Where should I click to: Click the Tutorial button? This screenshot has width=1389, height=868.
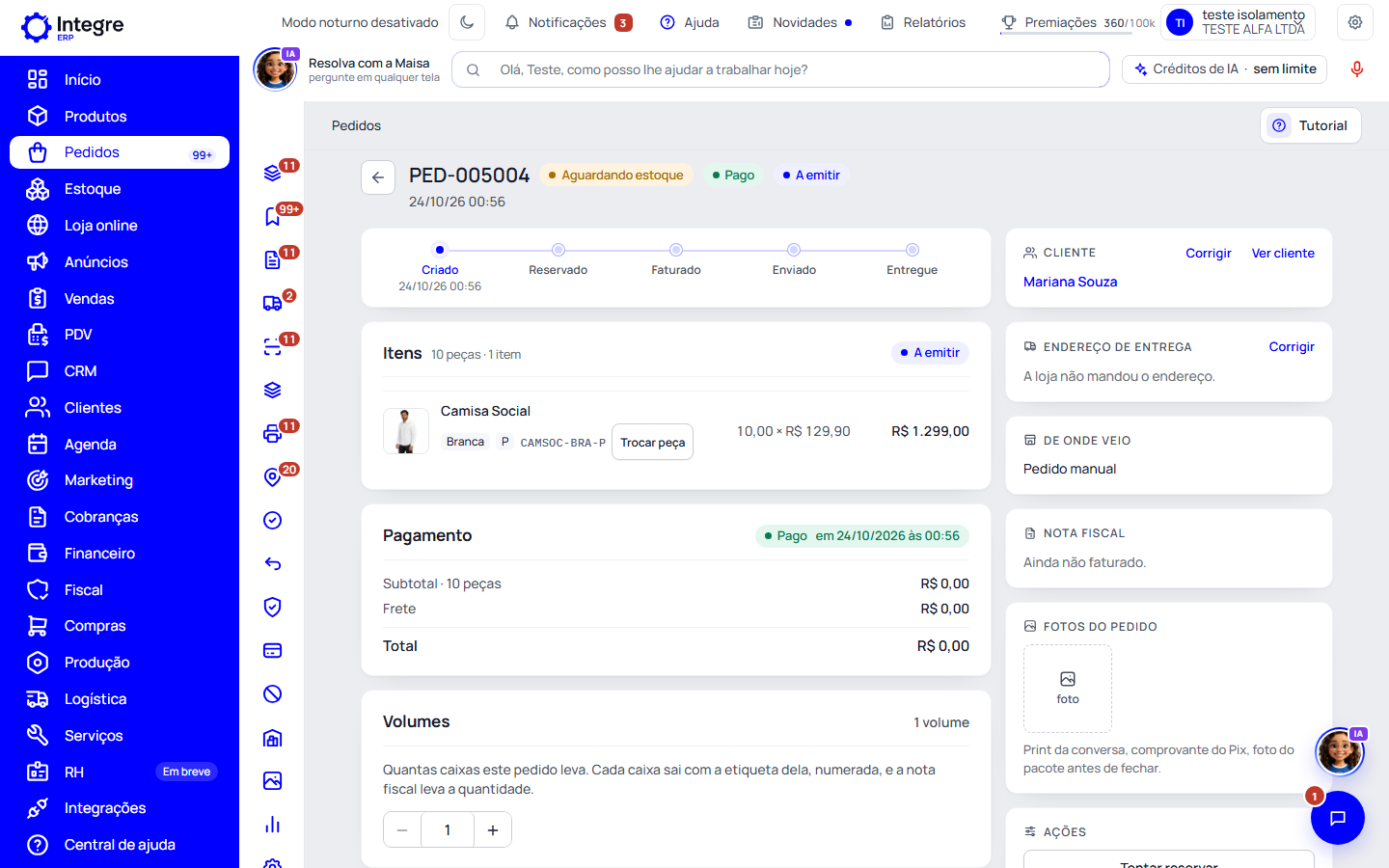pos(1311,125)
